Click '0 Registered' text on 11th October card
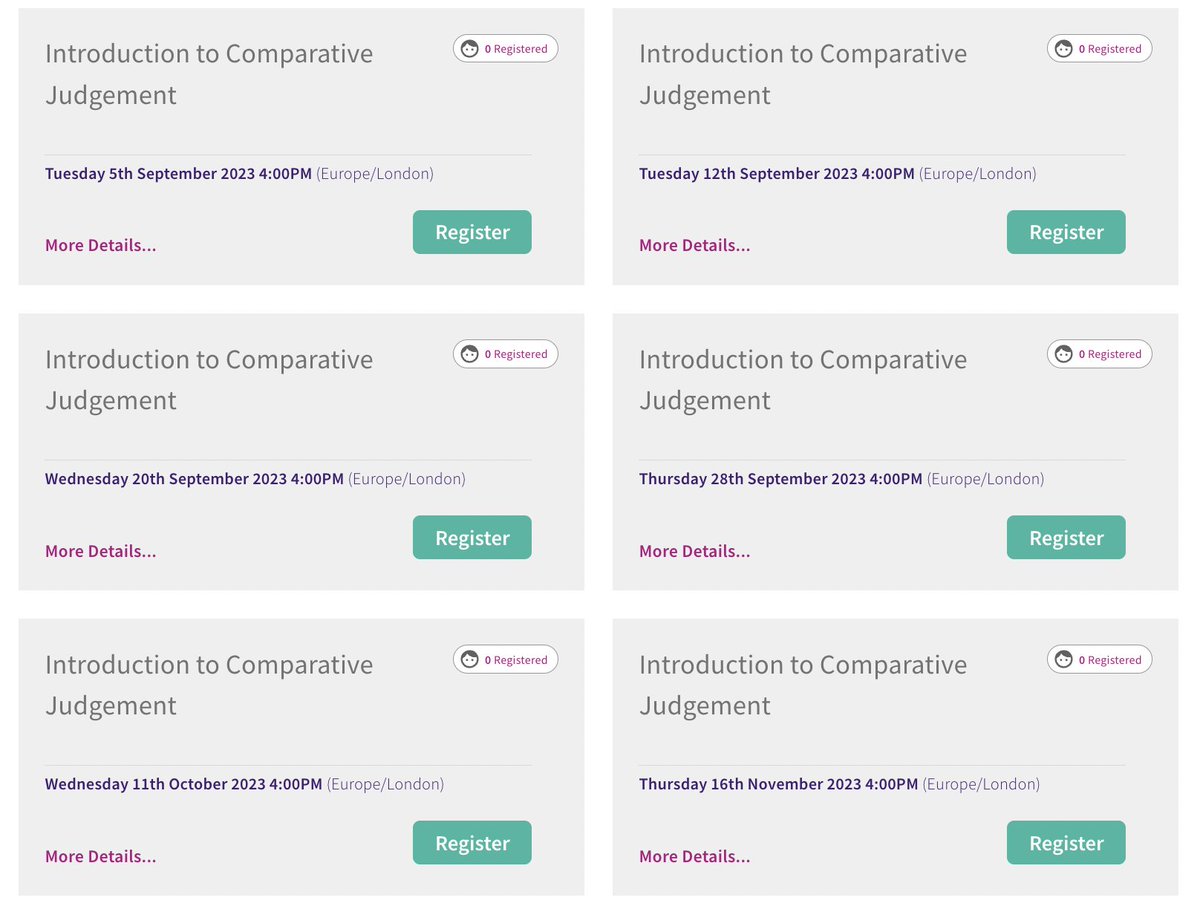Image resolution: width=1200 pixels, height=909 pixels. [516, 660]
